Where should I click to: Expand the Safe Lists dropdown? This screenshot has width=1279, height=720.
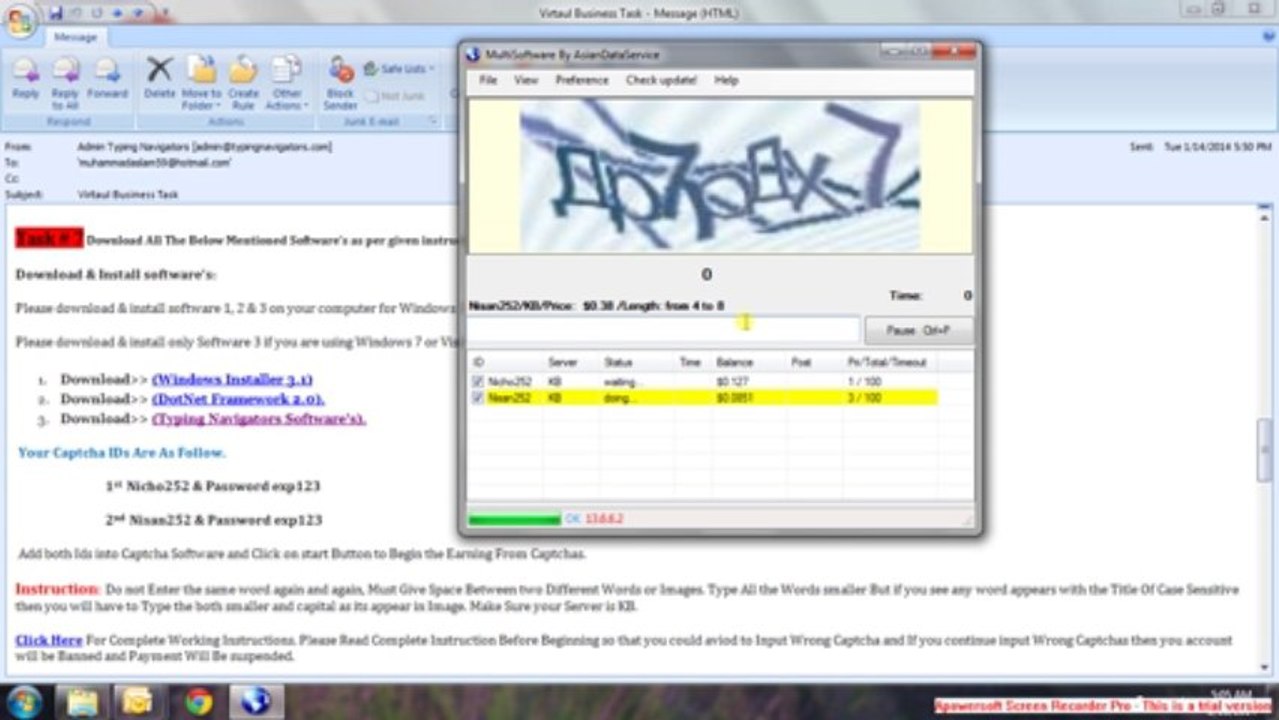tap(400, 69)
